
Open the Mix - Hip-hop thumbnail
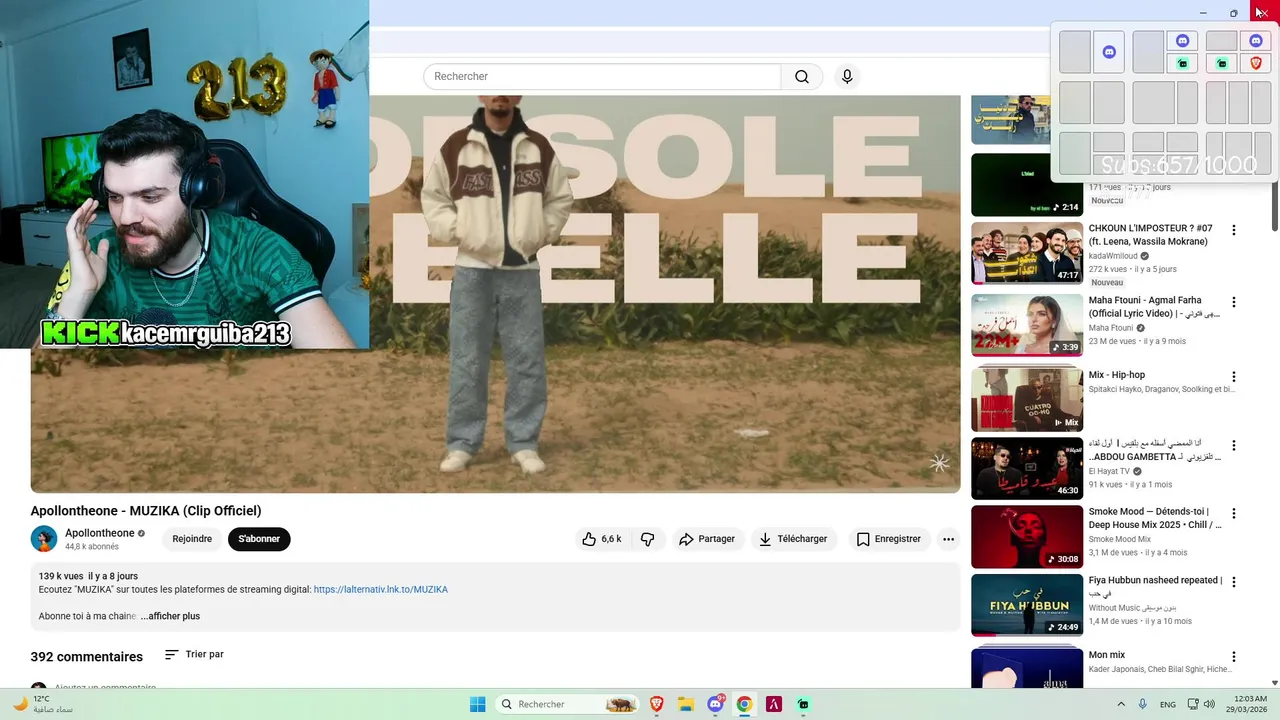[x=1027, y=400]
